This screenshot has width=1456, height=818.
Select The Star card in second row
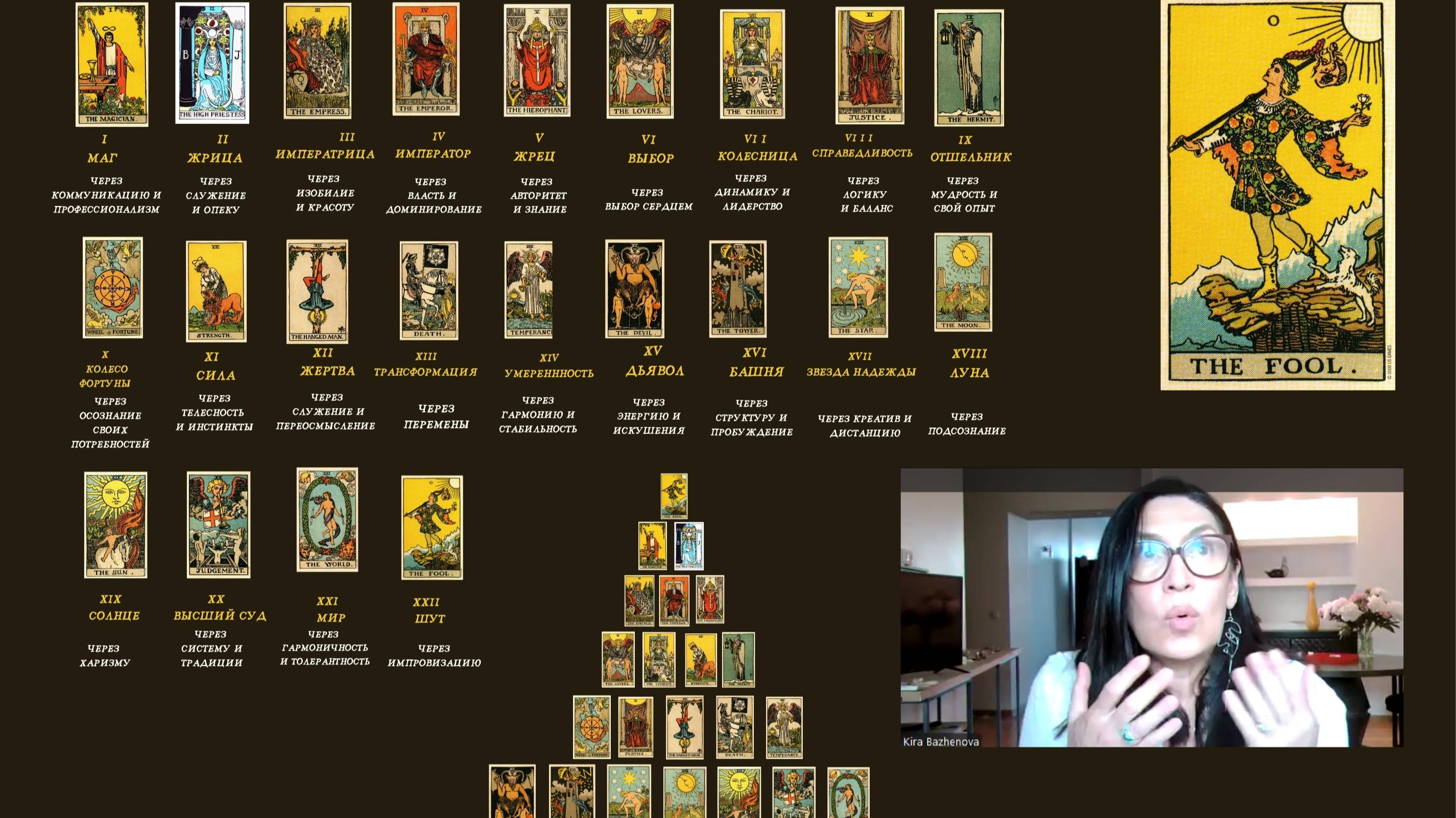pos(857,287)
